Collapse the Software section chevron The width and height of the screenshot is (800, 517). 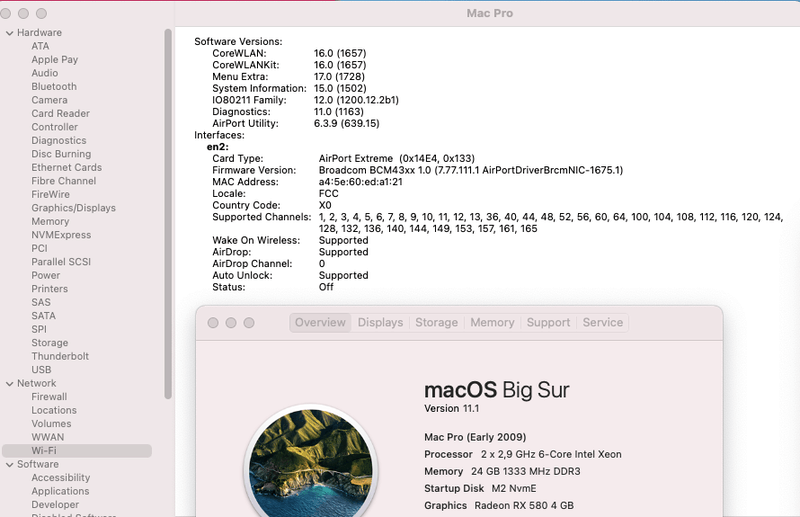pyautogui.click(x=9, y=464)
